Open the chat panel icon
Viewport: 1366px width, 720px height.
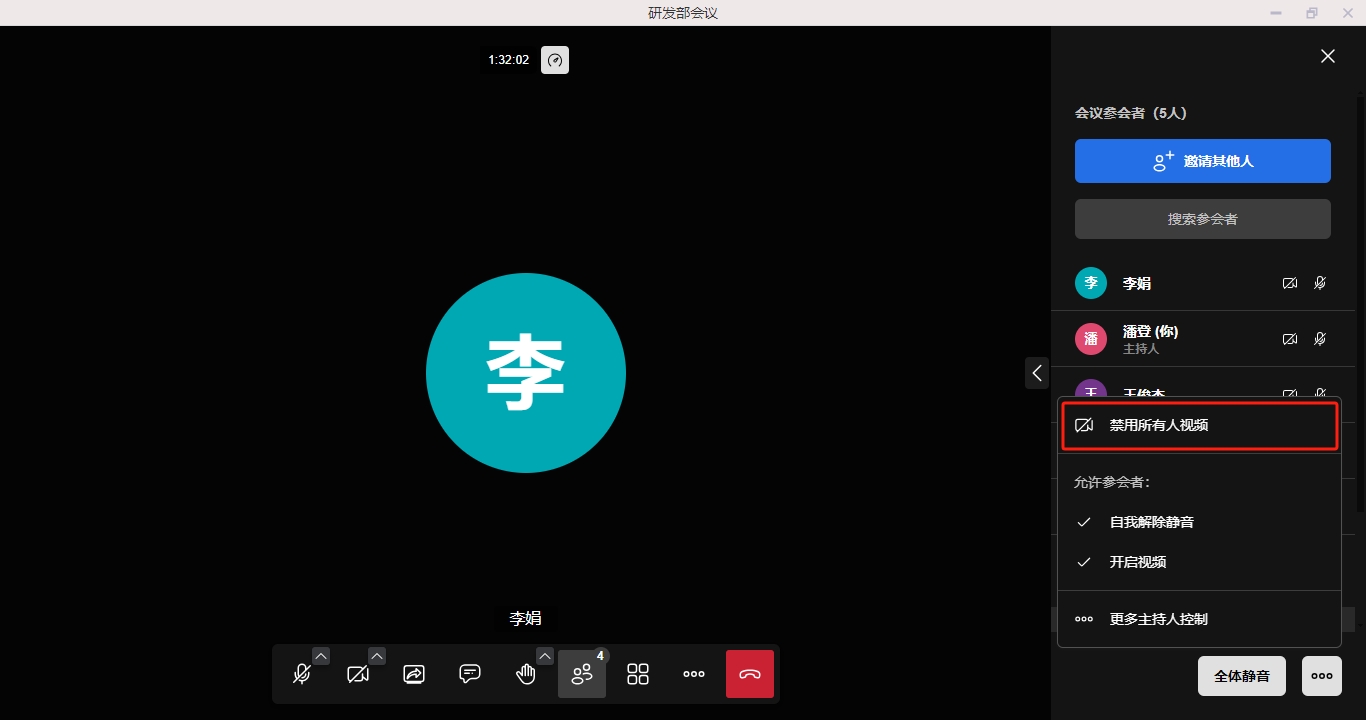(470, 674)
